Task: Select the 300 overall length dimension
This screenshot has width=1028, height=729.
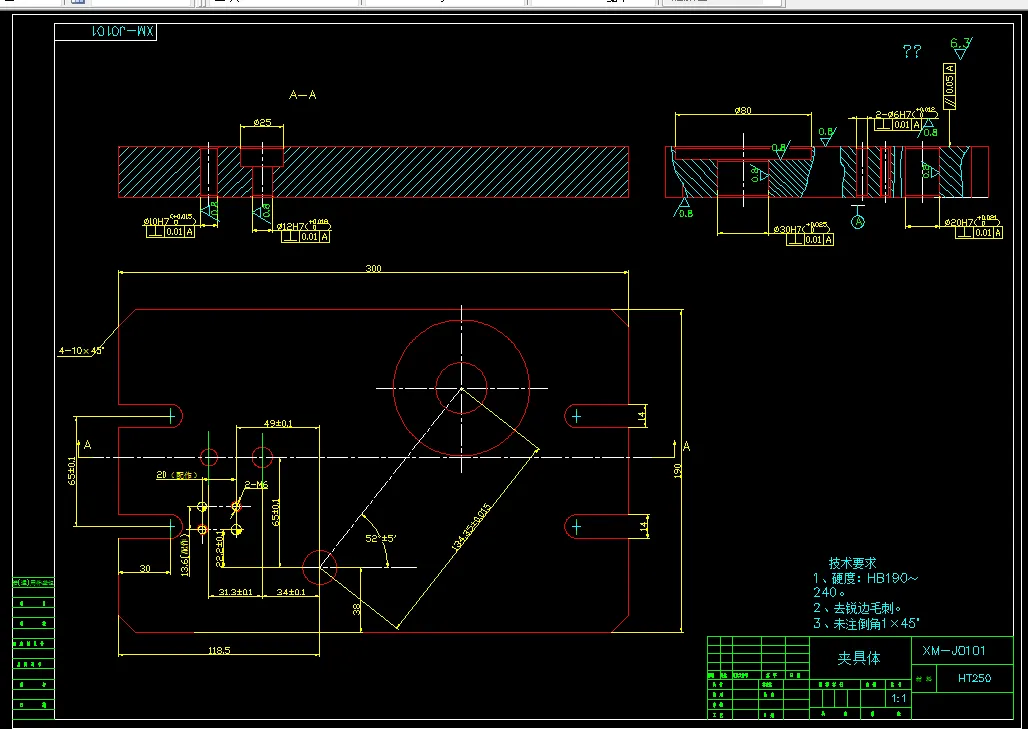Action: (373, 268)
